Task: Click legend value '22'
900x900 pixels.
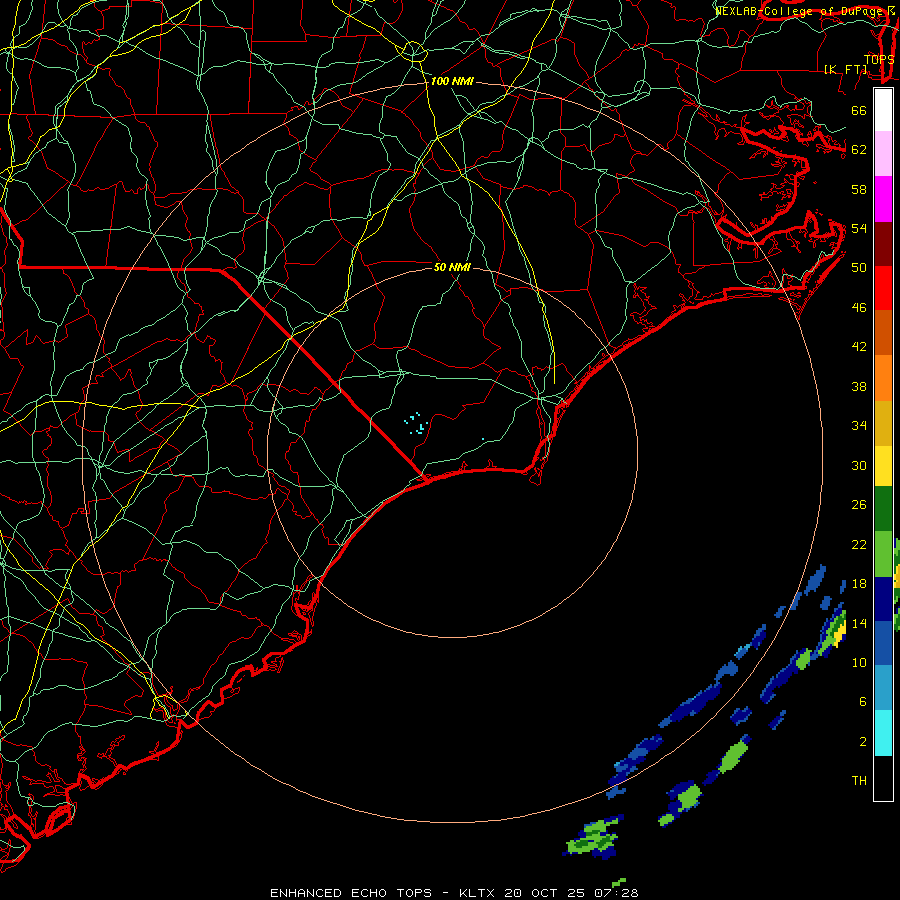Action: point(859,544)
